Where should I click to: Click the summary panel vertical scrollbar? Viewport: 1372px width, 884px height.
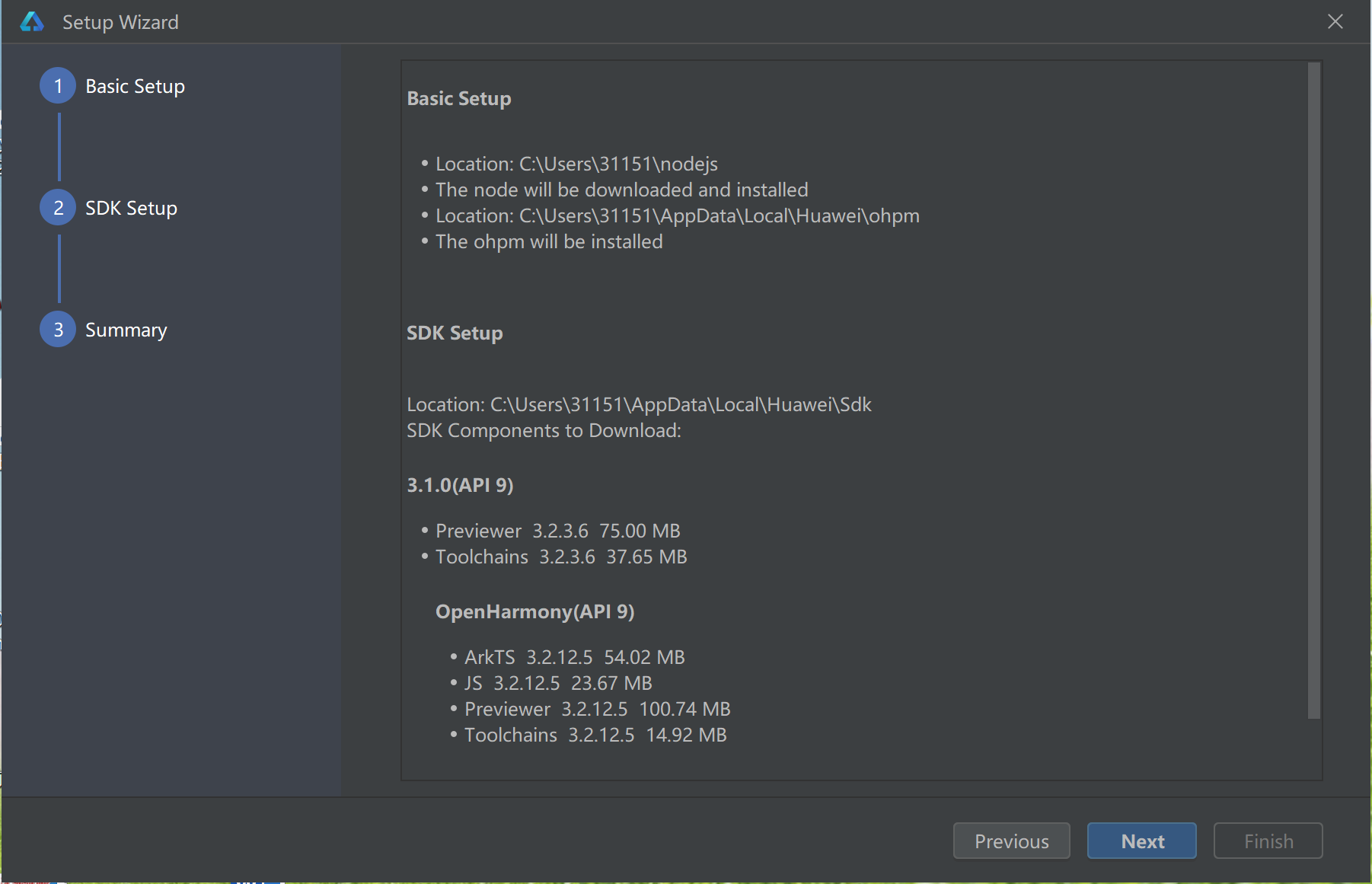[x=1313, y=391]
